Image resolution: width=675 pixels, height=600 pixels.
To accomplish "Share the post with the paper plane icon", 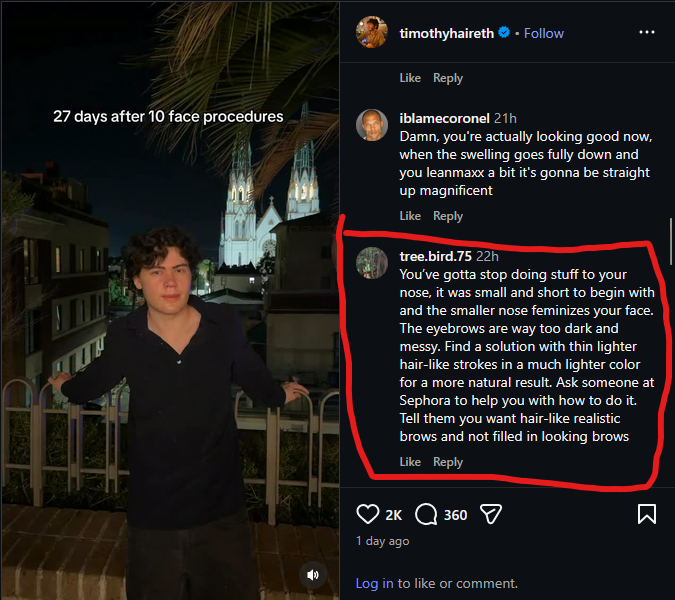I will 491,514.
